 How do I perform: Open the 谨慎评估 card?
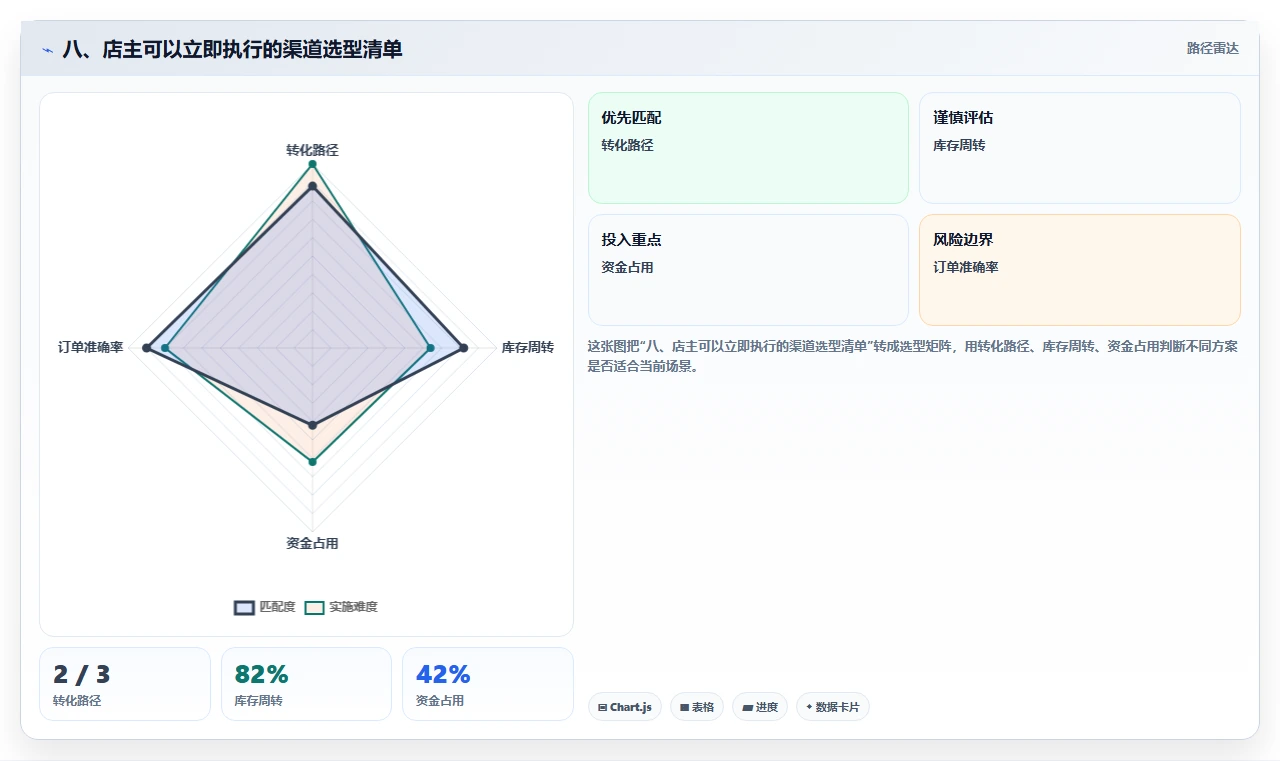(x=1080, y=148)
